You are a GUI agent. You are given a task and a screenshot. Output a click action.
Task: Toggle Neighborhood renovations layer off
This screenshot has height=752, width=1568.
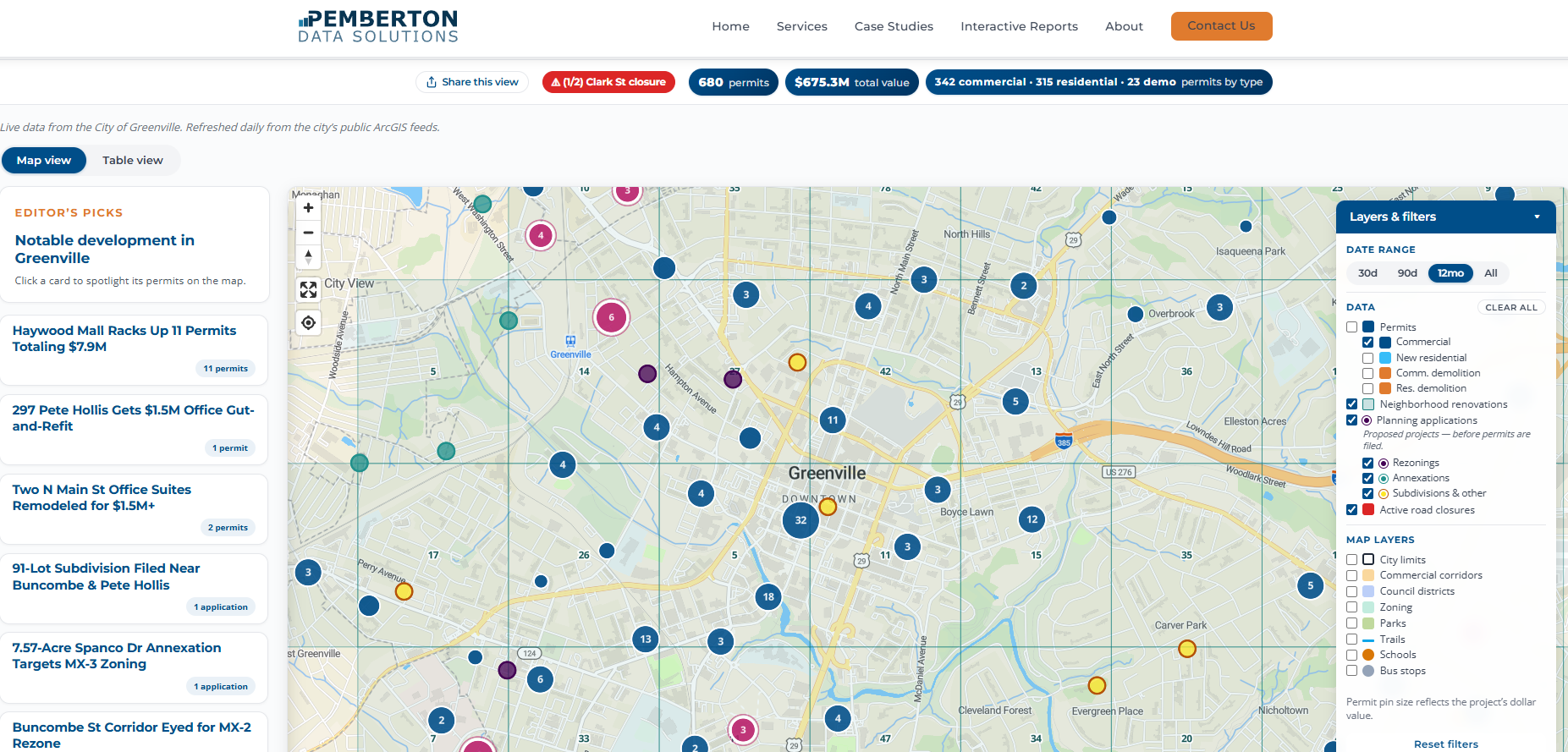tap(1351, 404)
